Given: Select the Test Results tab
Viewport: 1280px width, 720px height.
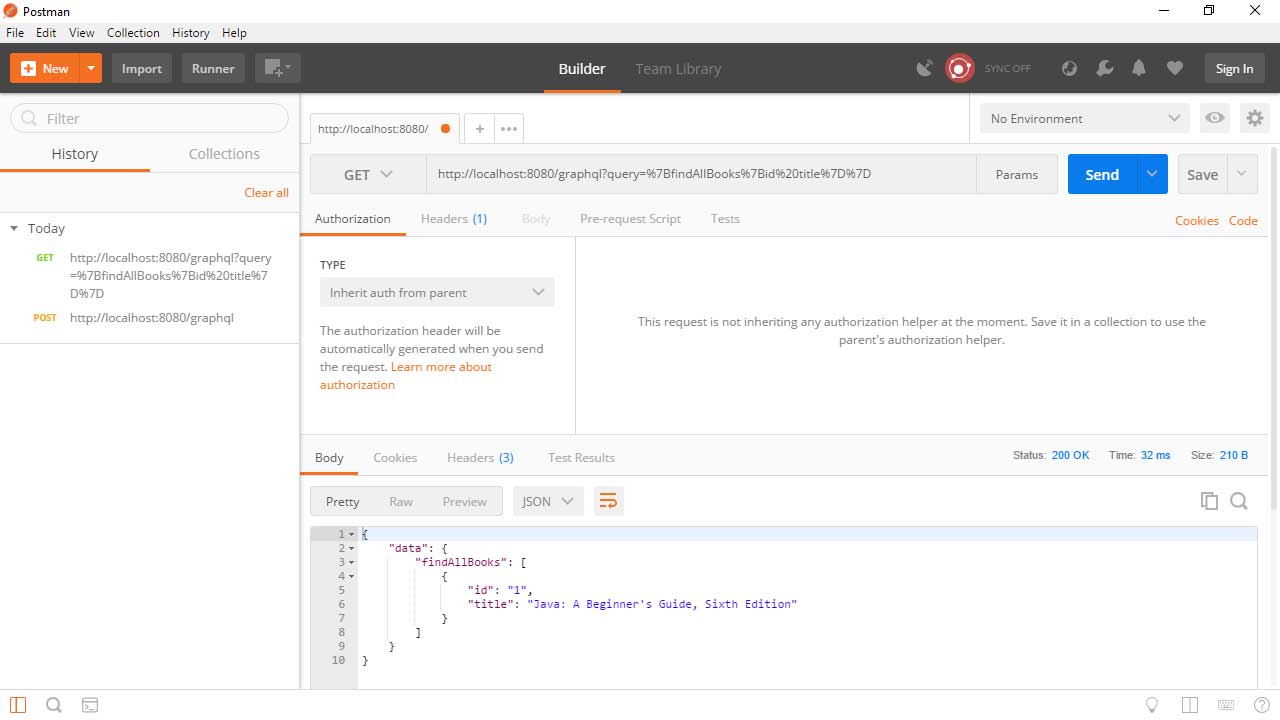Looking at the screenshot, I should [x=581, y=457].
